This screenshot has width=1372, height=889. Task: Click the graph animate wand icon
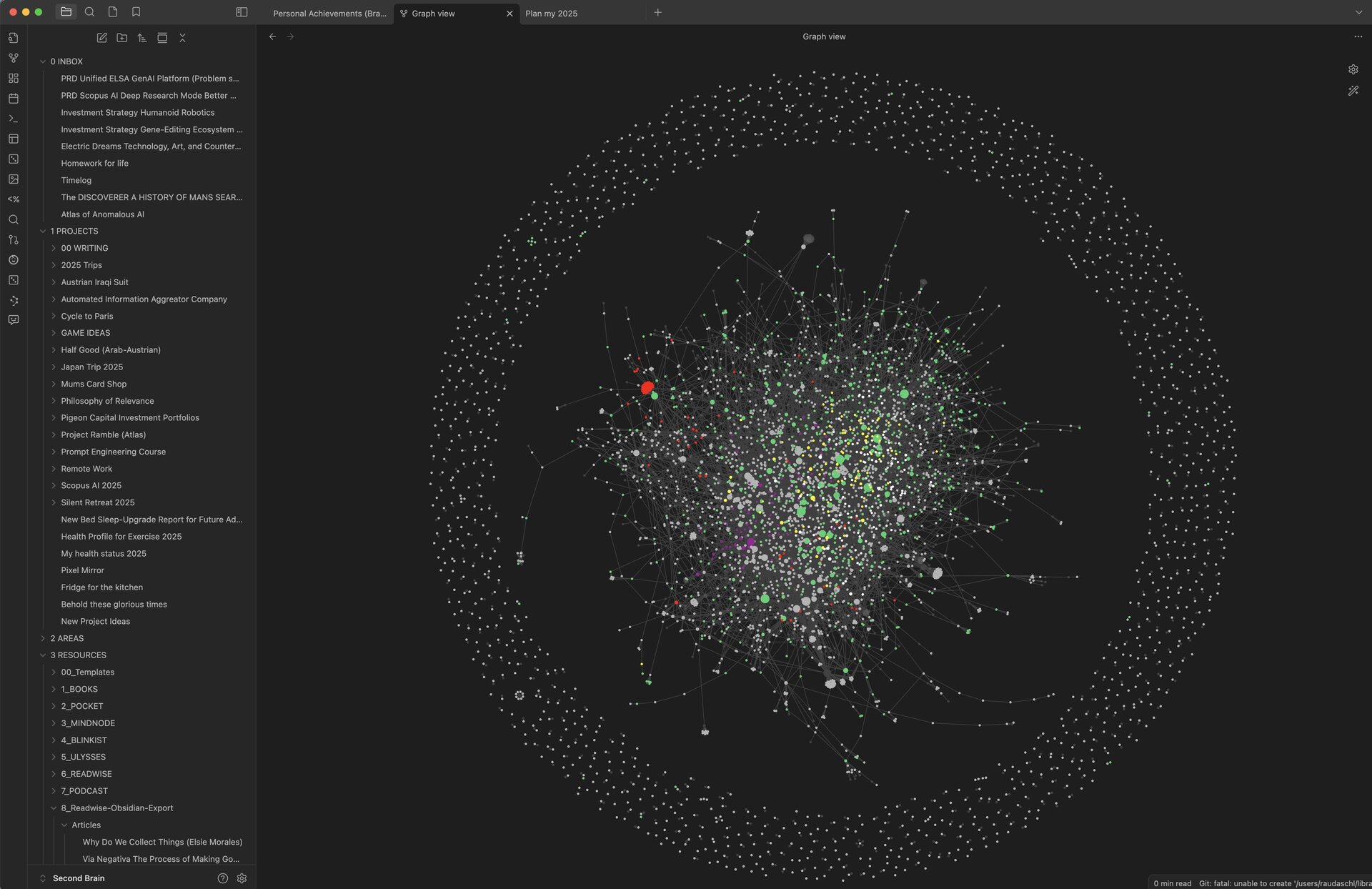point(1353,91)
